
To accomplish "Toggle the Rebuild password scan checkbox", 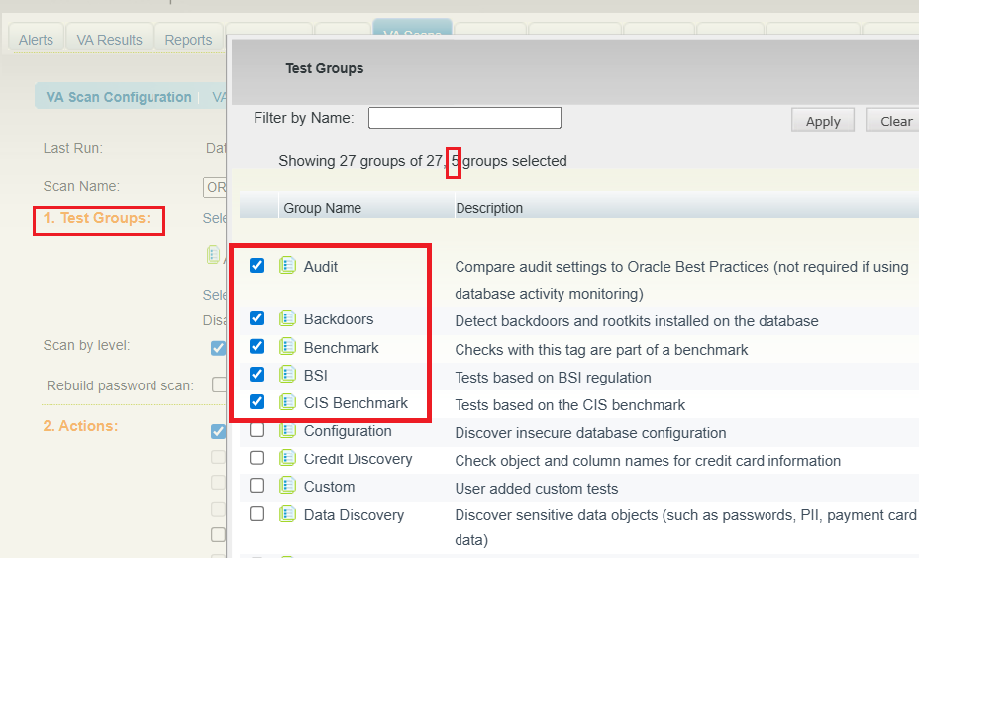I will (x=218, y=384).
